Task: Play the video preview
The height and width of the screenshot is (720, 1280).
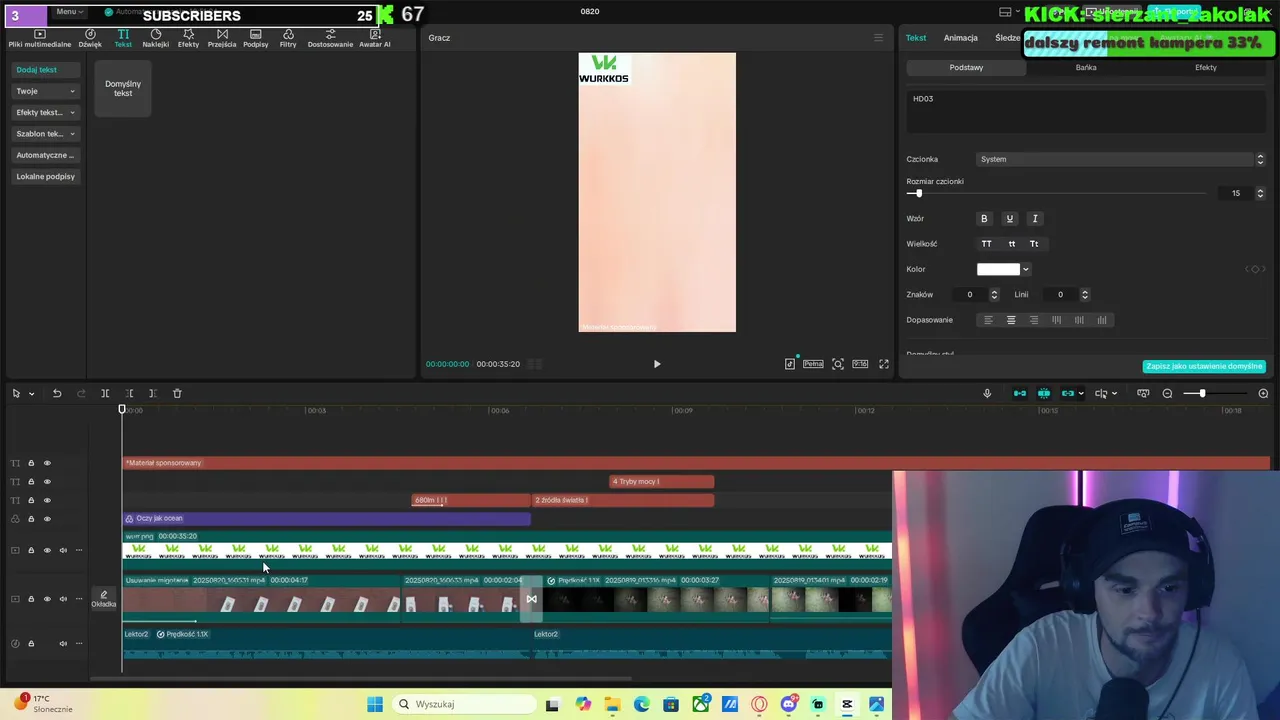Action: (657, 364)
